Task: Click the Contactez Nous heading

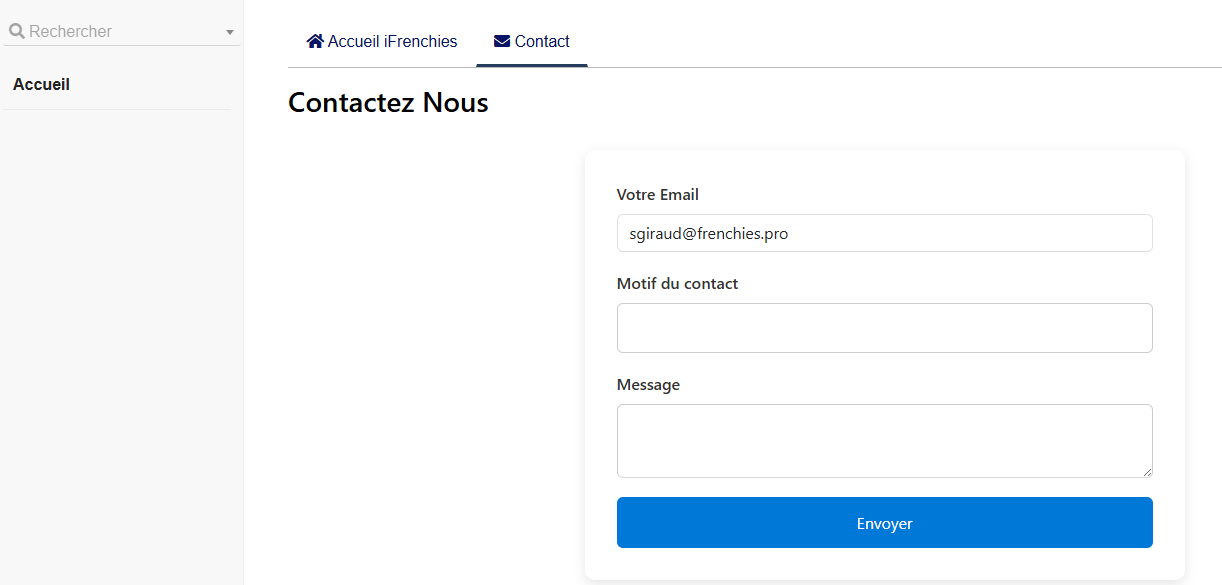Action: point(388,103)
